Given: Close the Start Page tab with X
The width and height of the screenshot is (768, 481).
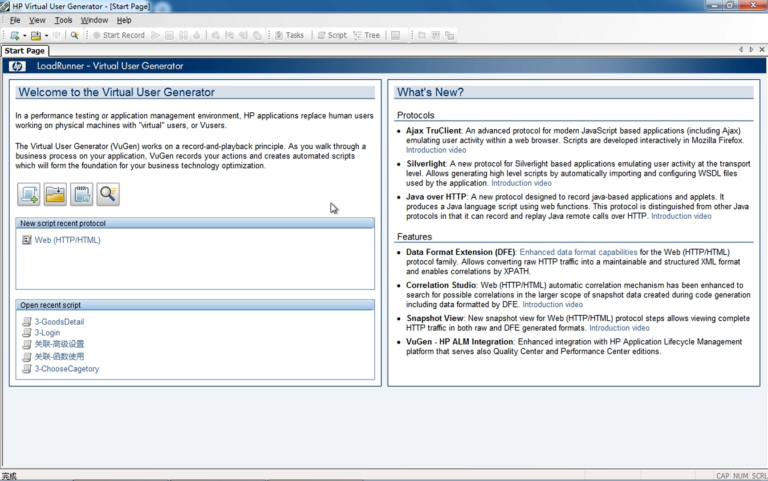Looking at the screenshot, I should (762, 49).
